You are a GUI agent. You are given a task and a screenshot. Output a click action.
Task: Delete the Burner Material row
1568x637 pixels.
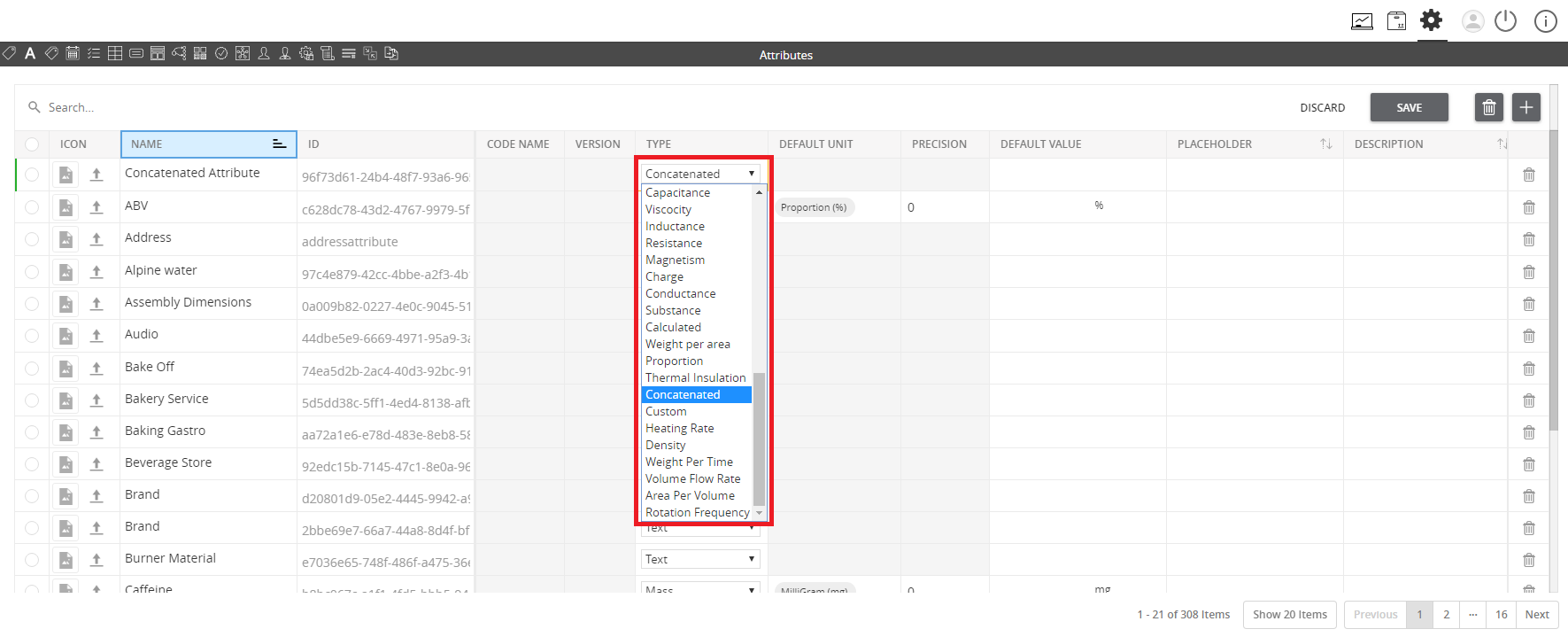[1529, 560]
